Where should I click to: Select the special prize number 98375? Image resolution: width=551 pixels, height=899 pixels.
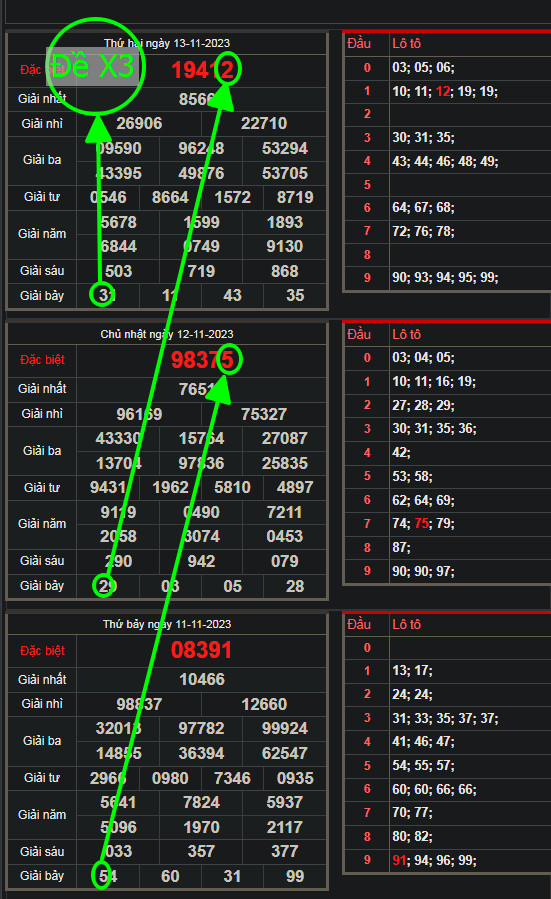pyautogui.click(x=202, y=360)
